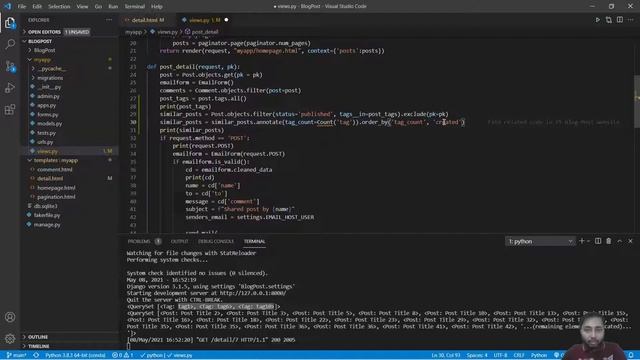Open the File menu
The height and width of the screenshot is (360, 640).
coord(22,7)
